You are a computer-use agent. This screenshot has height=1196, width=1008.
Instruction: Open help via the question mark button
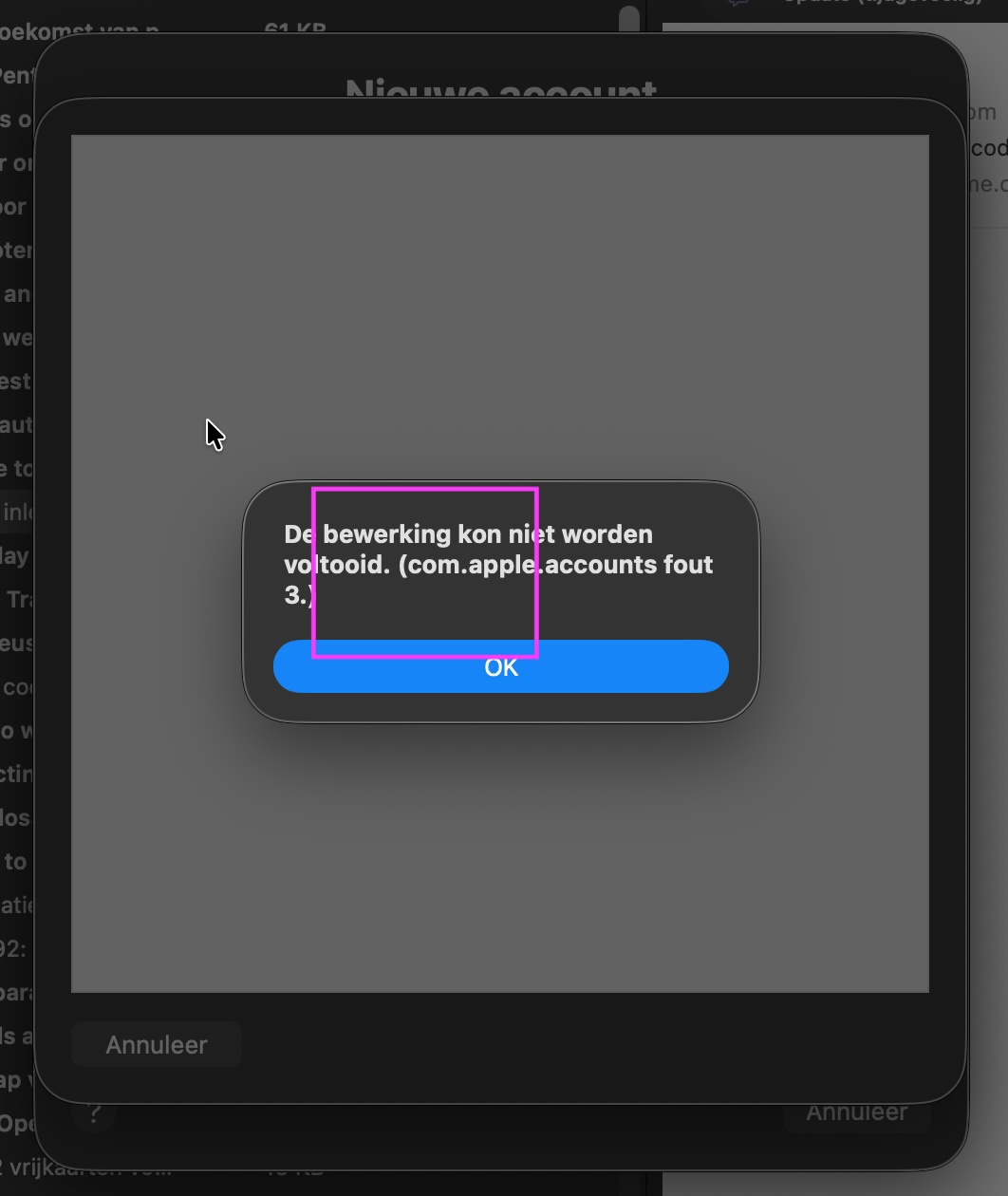[x=94, y=1113]
